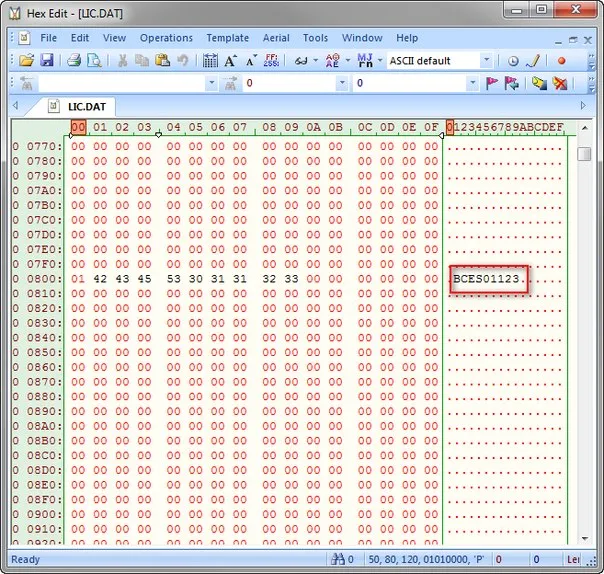Click the glasses display mode icon
This screenshot has width=604, height=574.
(x=301, y=60)
